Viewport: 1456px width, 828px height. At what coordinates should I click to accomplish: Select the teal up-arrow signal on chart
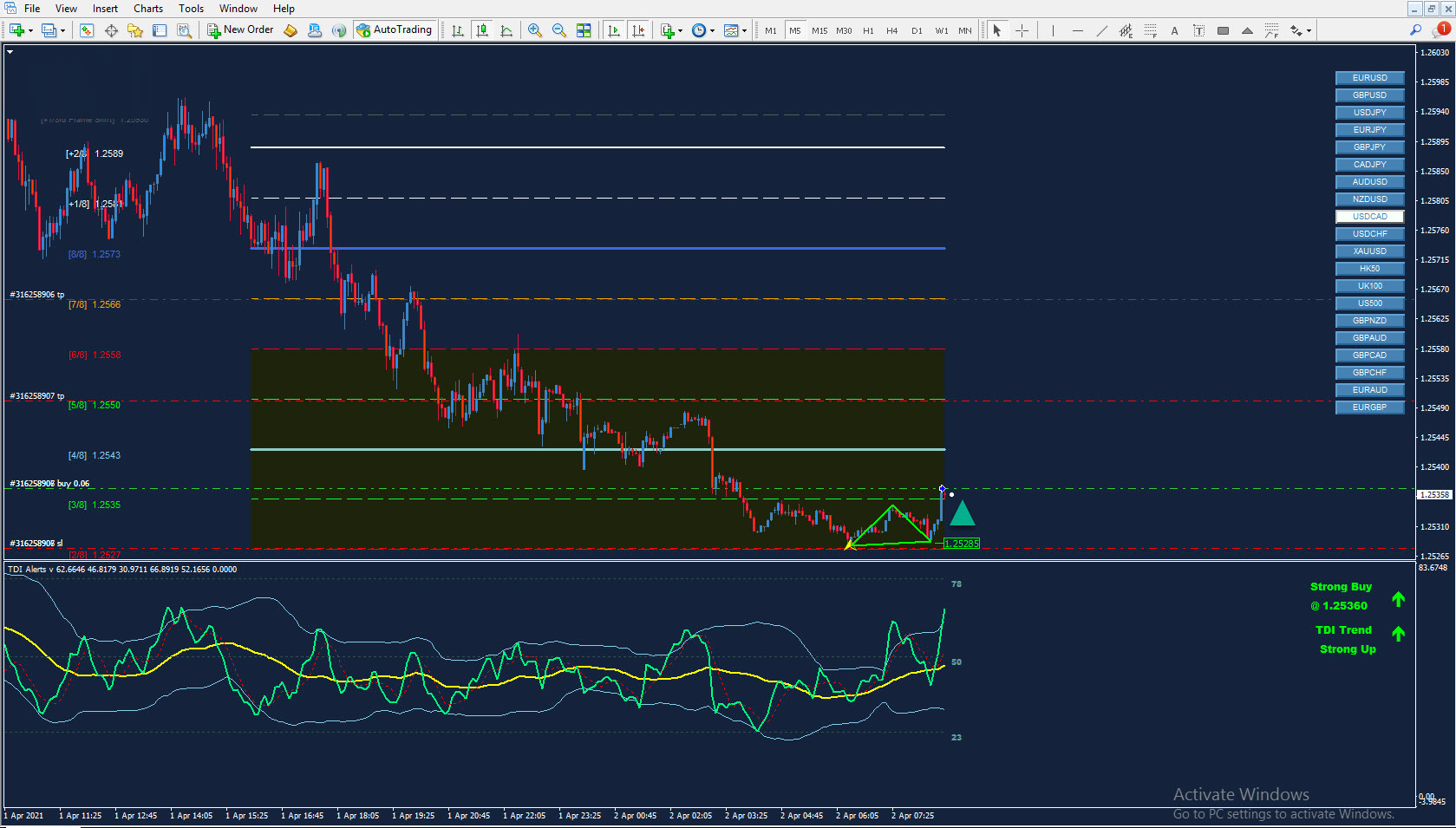click(963, 513)
